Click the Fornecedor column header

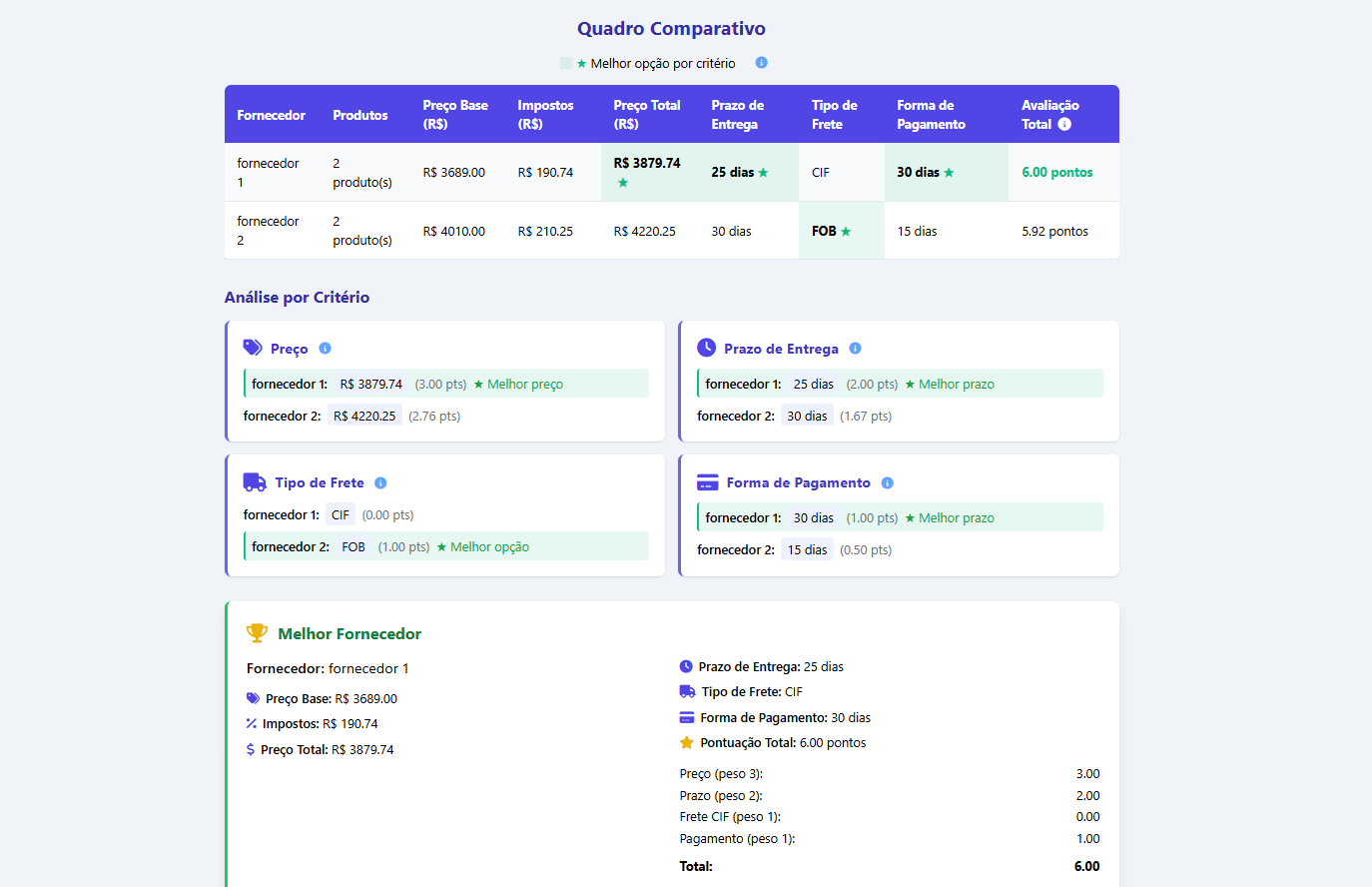(272, 115)
